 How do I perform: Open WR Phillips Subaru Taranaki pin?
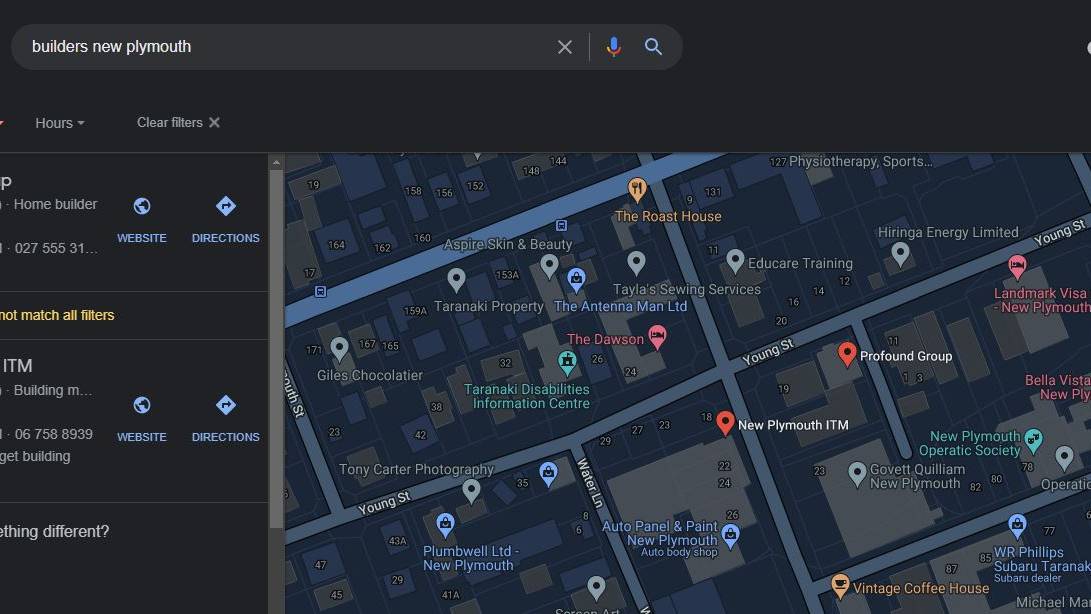pyautogui.click(x=1017, y=525)
